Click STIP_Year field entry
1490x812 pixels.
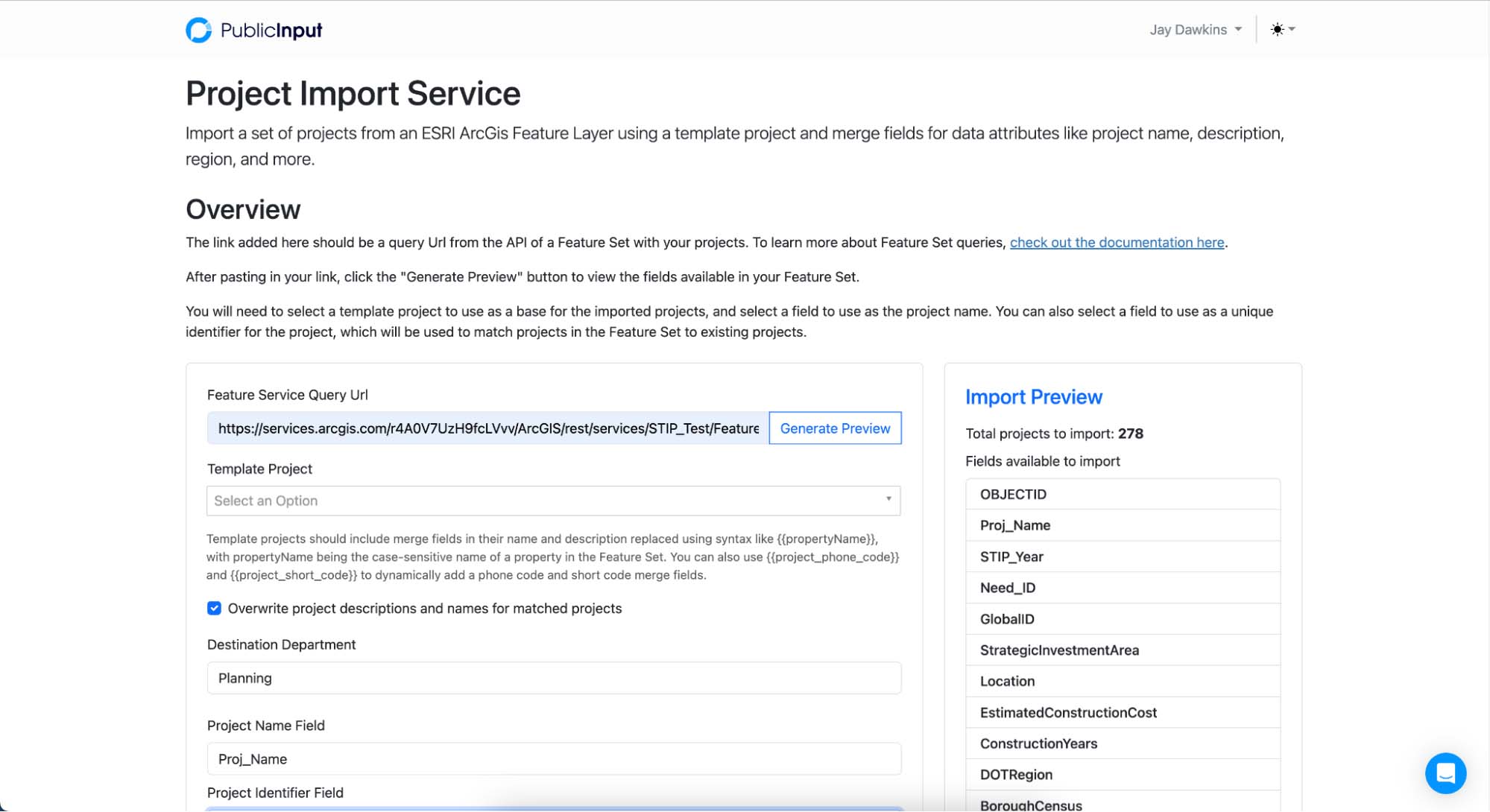coord(1011,557)
